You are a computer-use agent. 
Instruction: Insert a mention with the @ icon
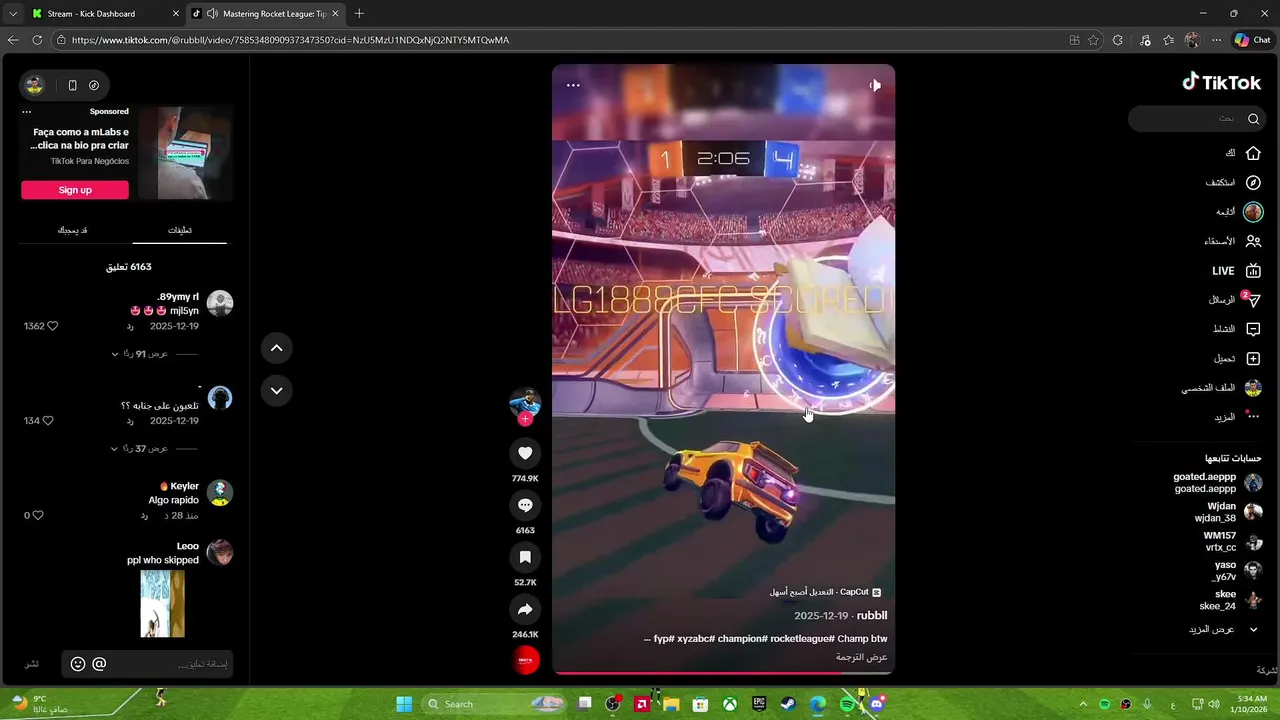click(99, 664)
